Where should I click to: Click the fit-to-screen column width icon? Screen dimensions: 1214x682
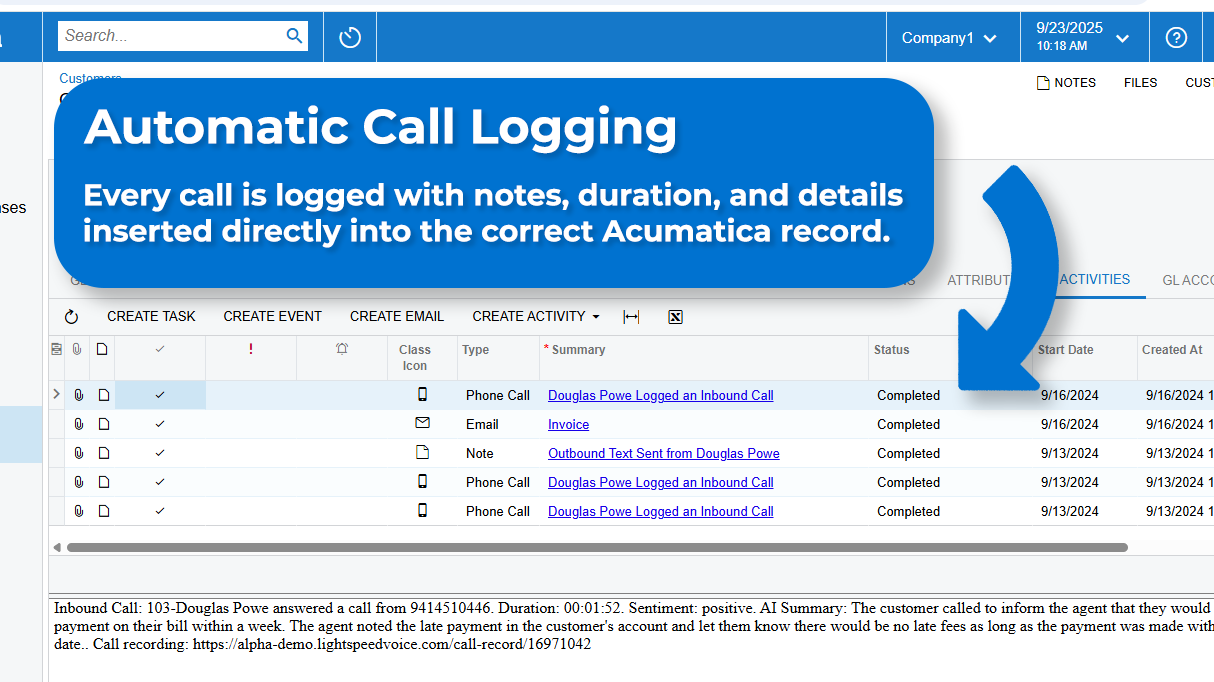tap(631, 317)
